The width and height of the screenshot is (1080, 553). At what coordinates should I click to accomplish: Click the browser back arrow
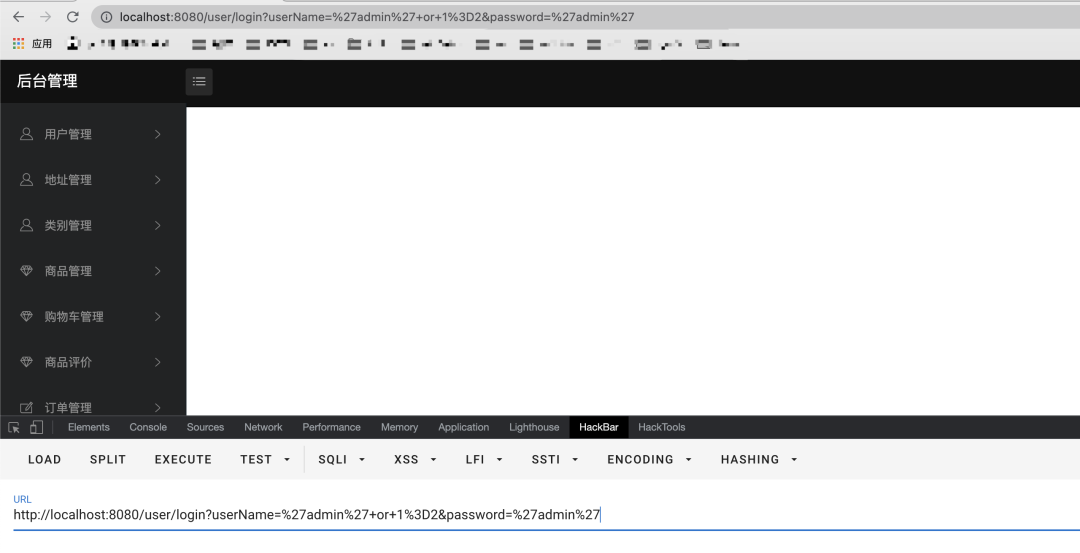(19, 17)
